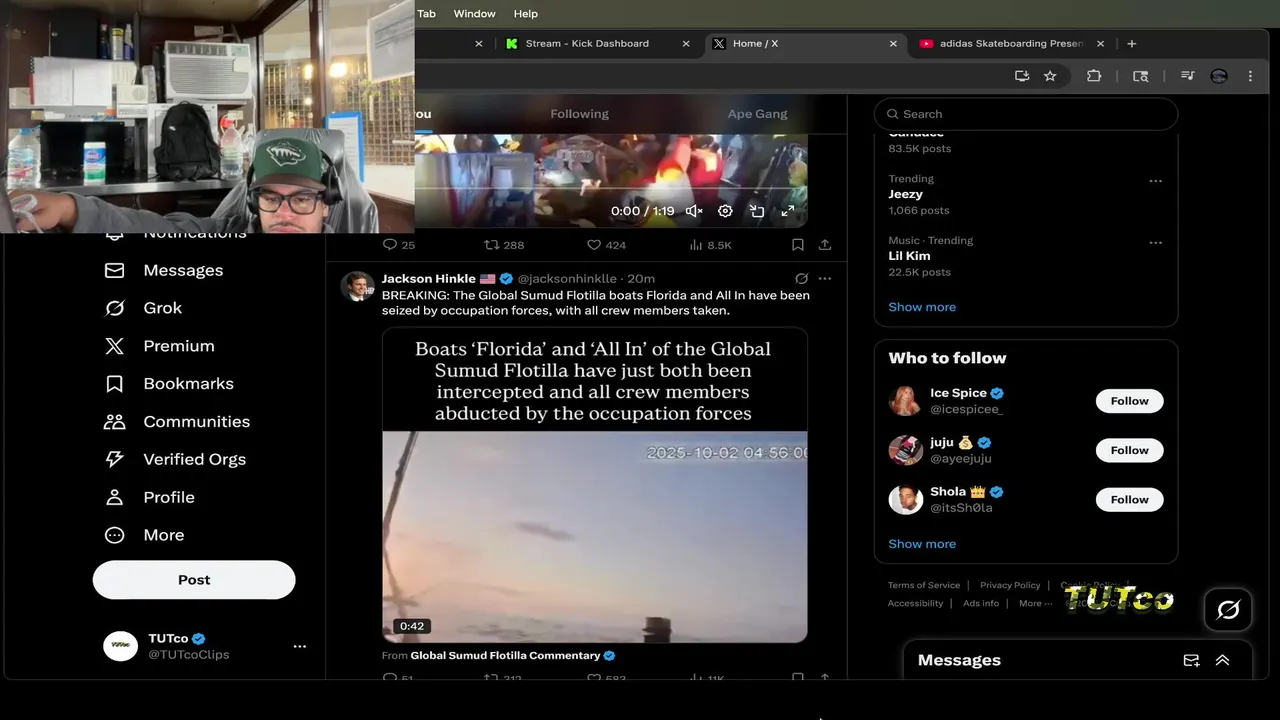Open Chrome three-dot menu

[1250, 76]
